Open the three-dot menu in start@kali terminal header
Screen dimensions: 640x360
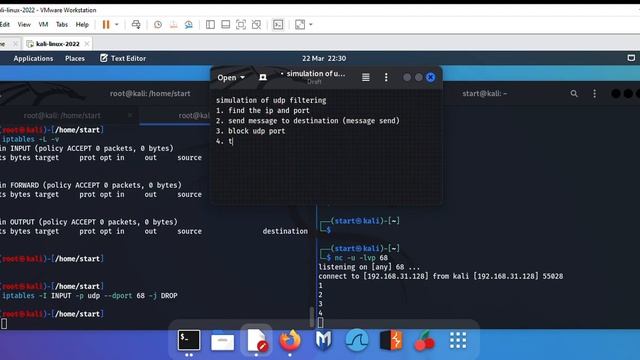(x=594, y=94)
